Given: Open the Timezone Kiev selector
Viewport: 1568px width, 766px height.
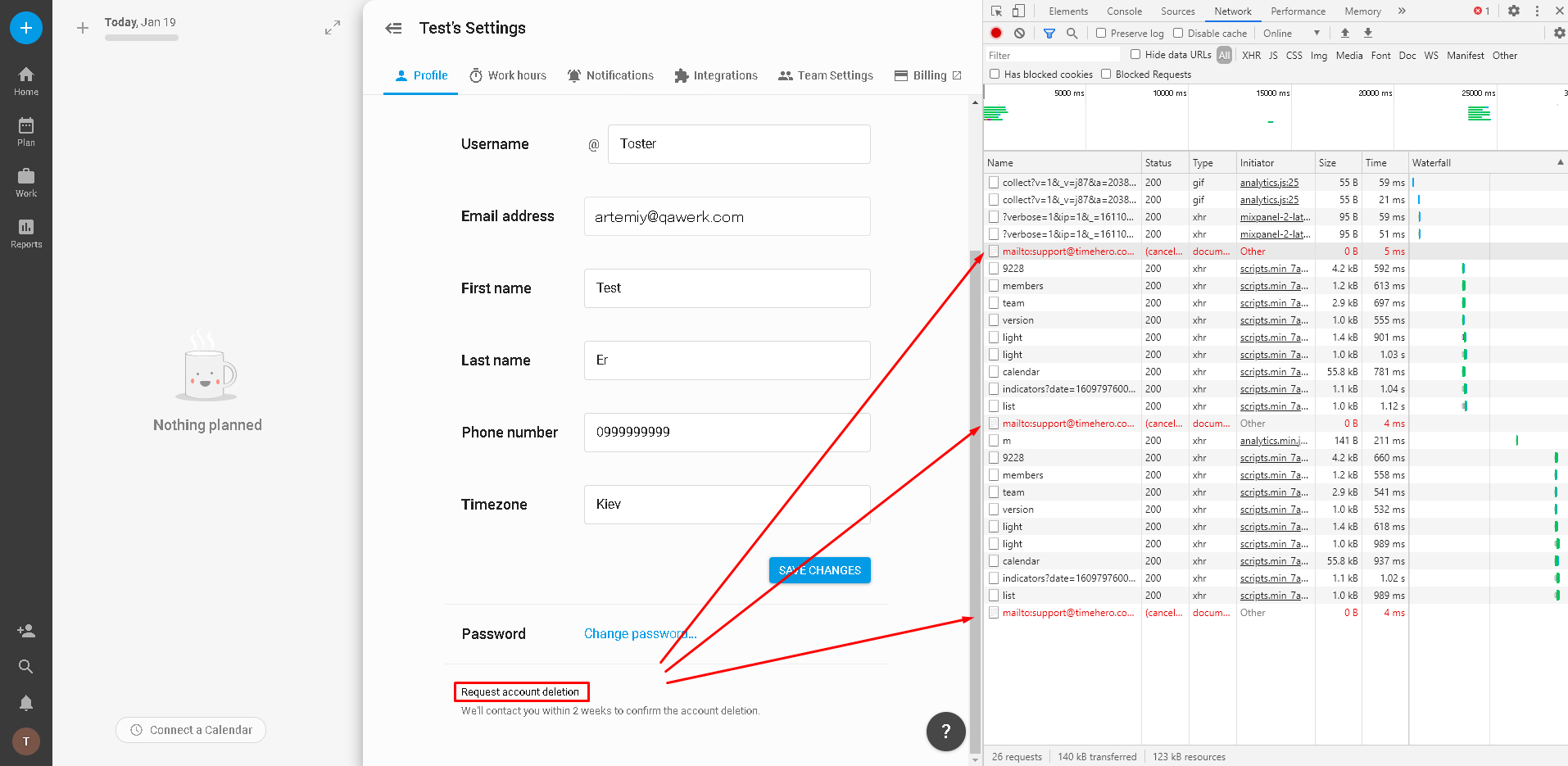Looking at the screenshot, I should tap(727, 505).
